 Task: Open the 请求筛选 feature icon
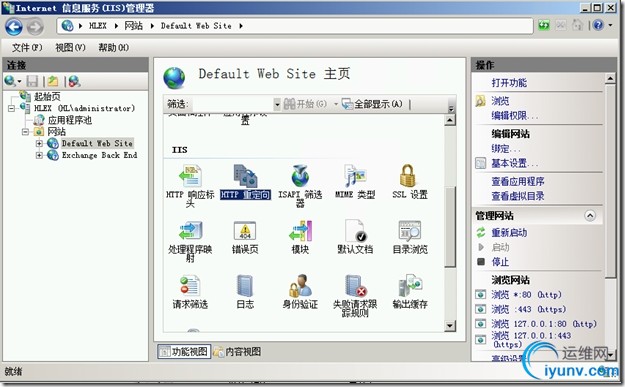click(x=190, y=286)
